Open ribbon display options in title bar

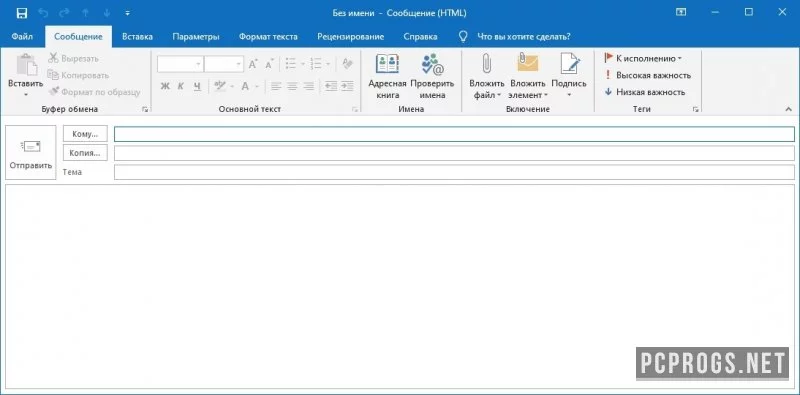tap(681, 12)
